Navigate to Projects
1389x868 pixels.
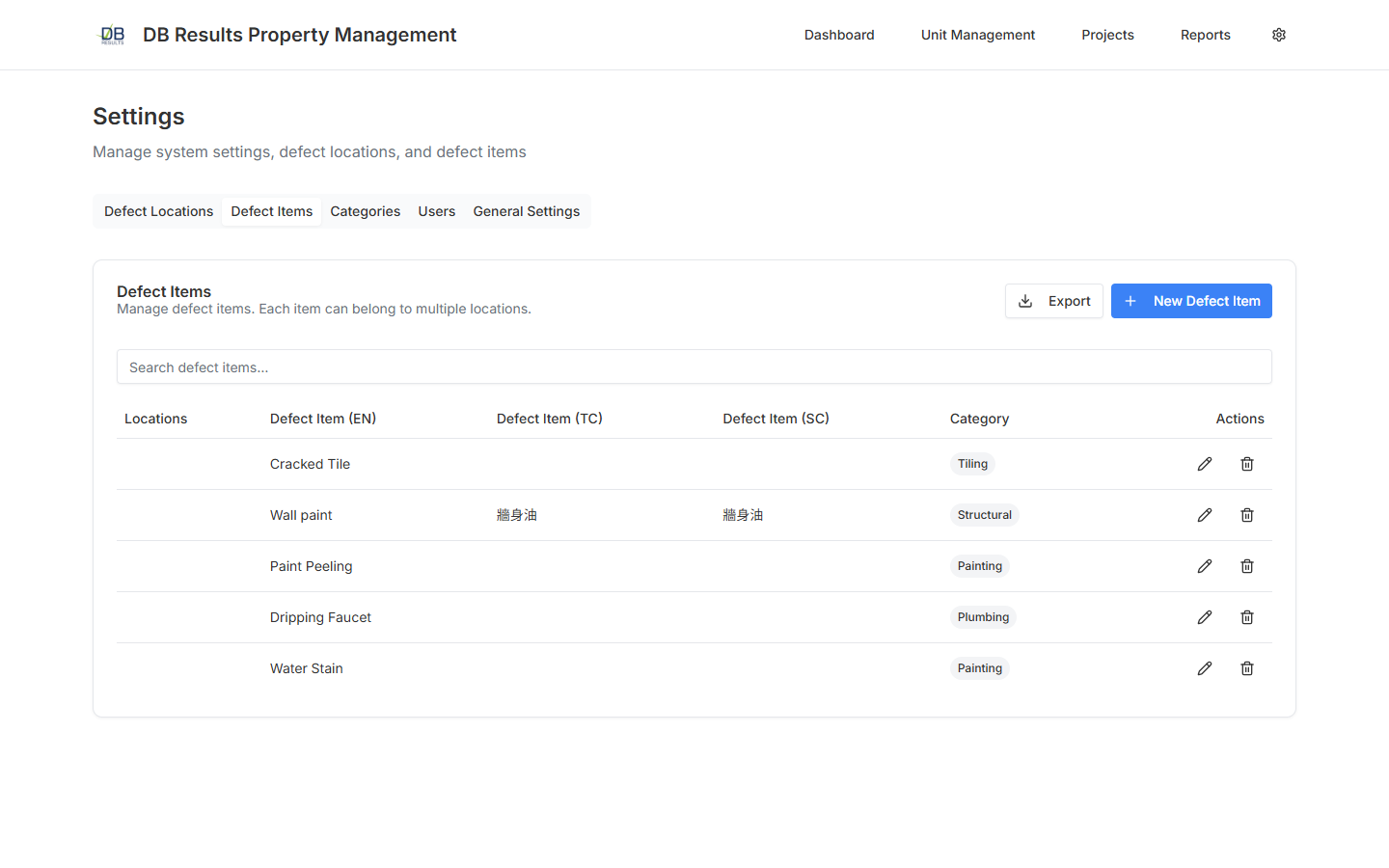[x=1107, y=35]
